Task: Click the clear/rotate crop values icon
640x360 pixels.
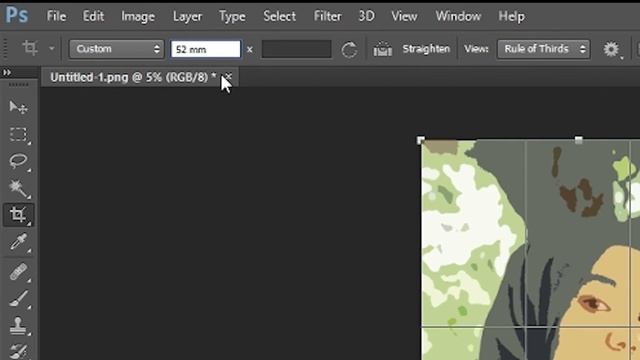Action: coord(349,49)
